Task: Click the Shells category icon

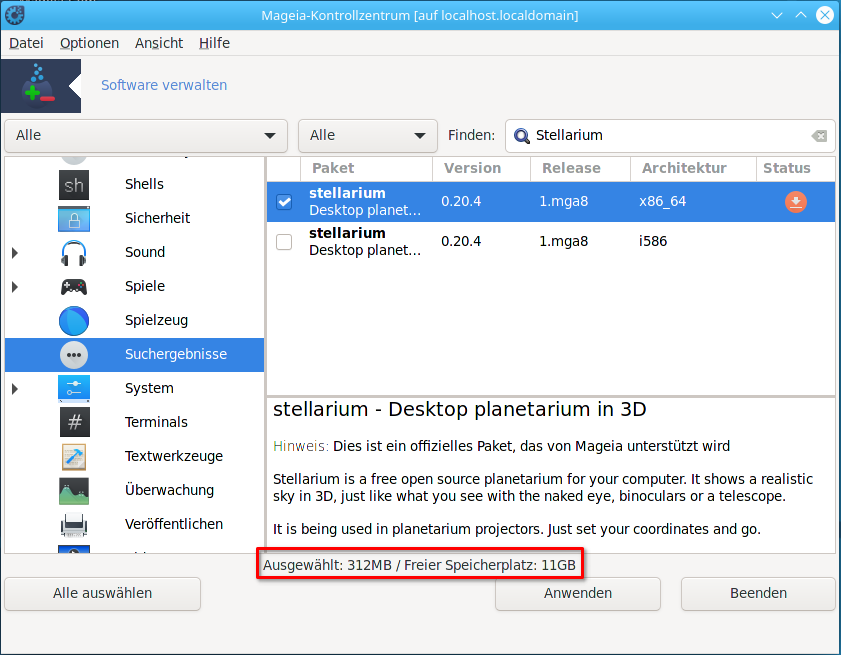Action: 74,185
